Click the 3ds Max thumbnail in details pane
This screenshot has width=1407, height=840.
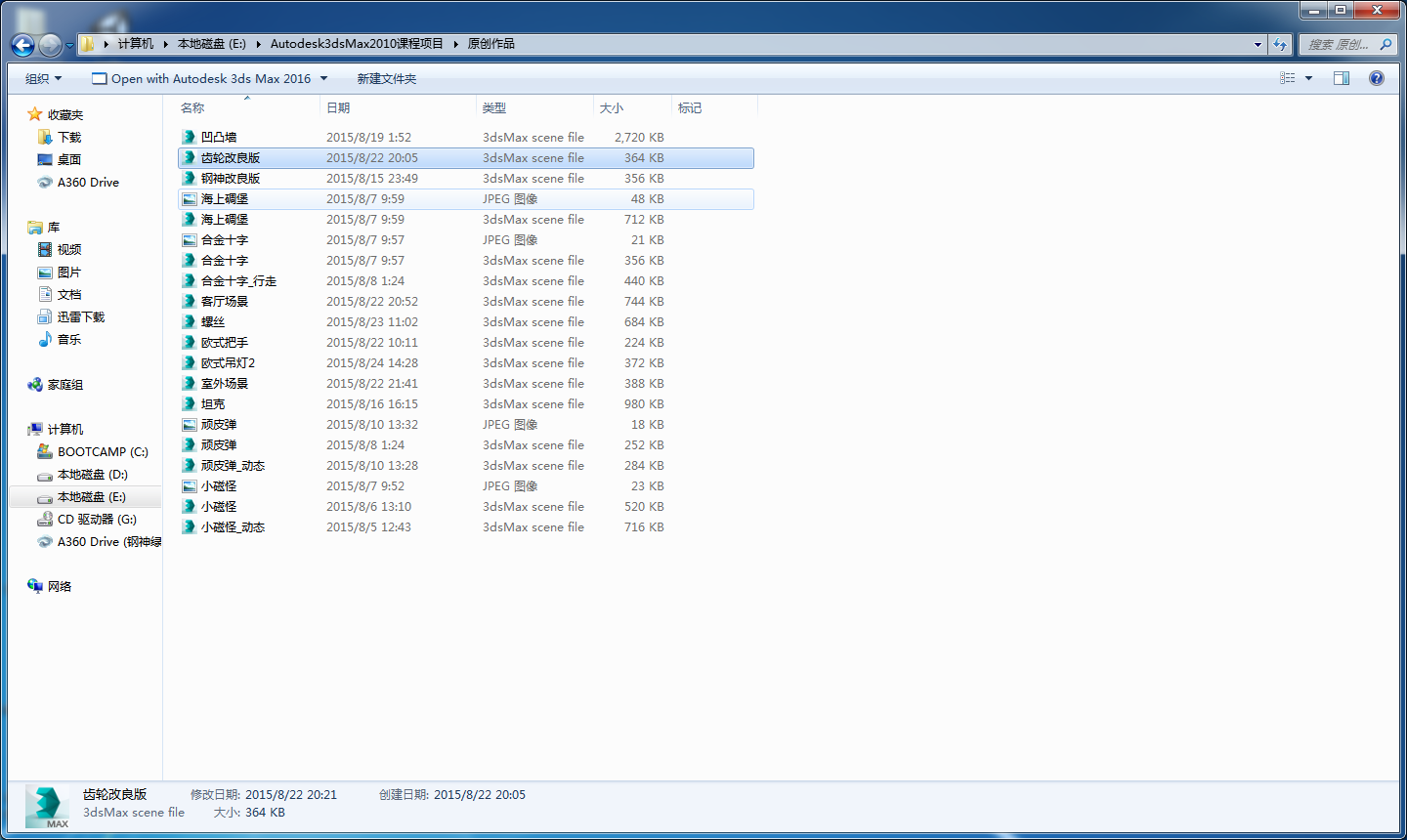pos(48,807)
